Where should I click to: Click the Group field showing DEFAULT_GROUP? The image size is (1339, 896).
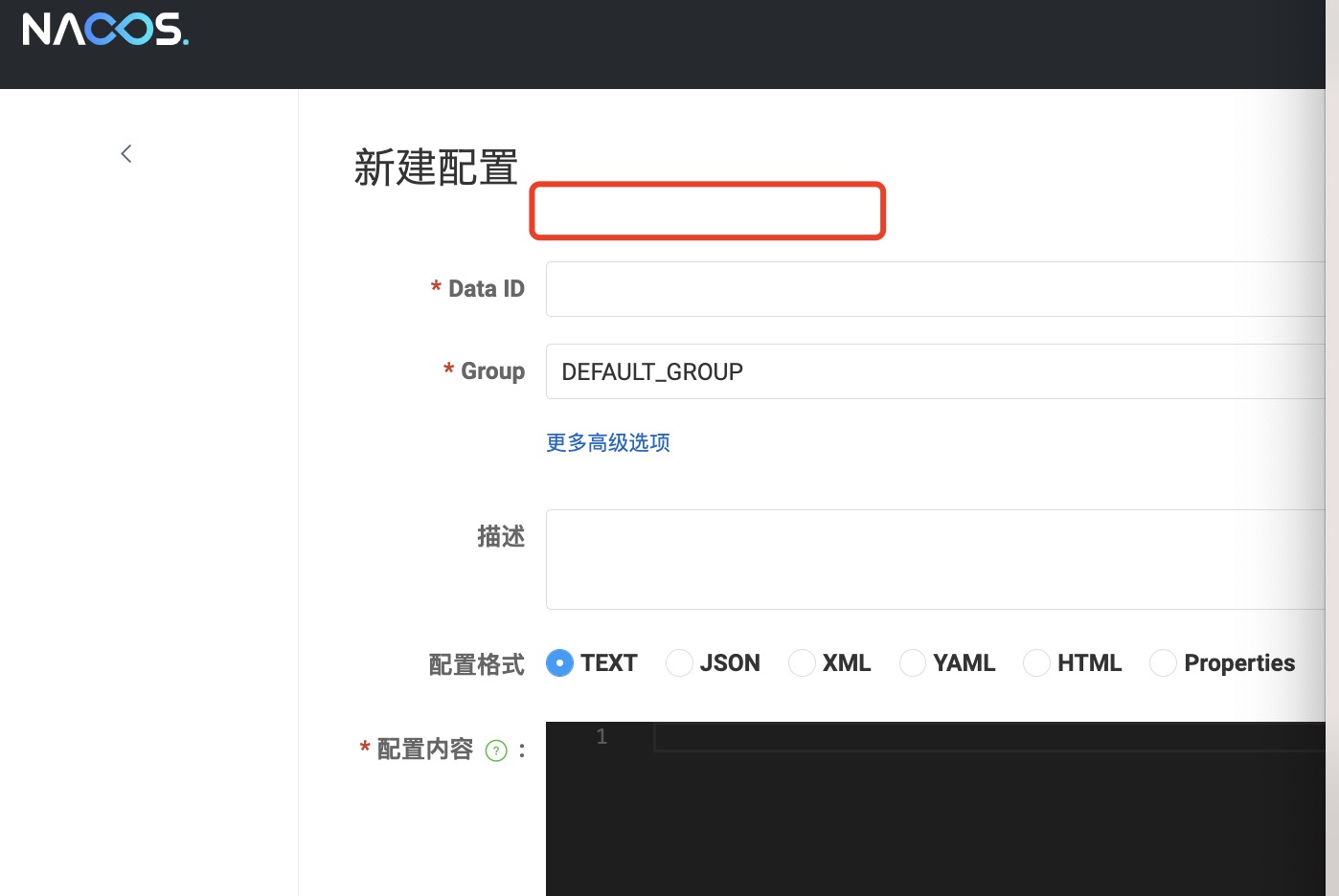pyautogui.click(x=862, y=371)
